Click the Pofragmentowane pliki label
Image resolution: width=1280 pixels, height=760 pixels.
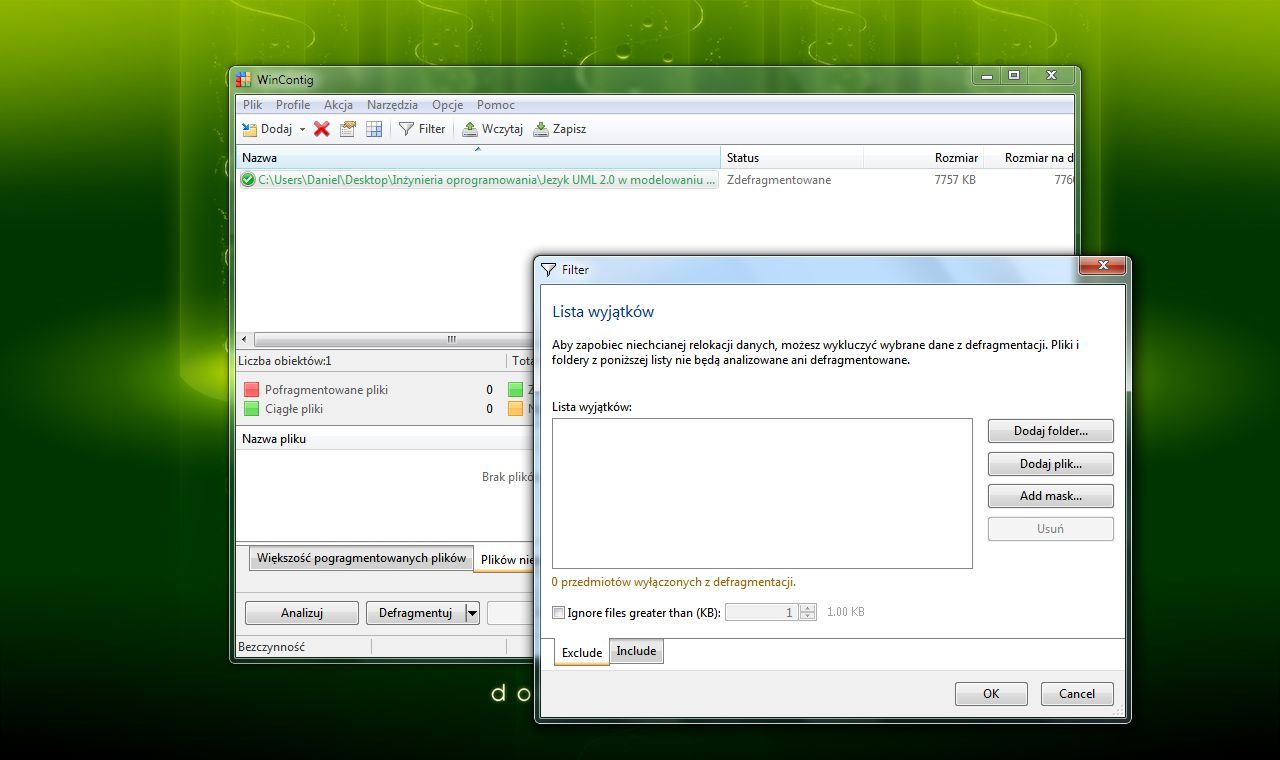(326, 390)
